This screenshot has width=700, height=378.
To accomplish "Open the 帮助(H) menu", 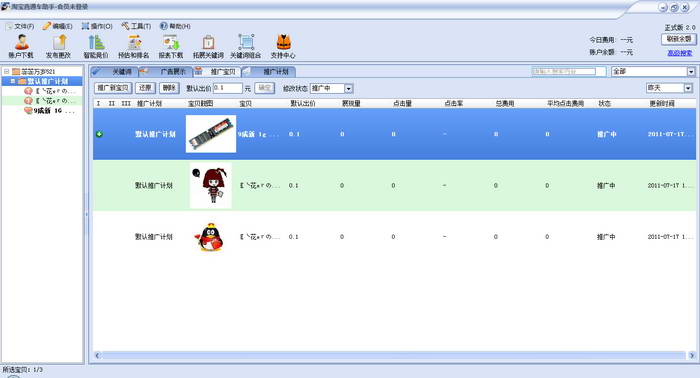I will click(175, 26).
